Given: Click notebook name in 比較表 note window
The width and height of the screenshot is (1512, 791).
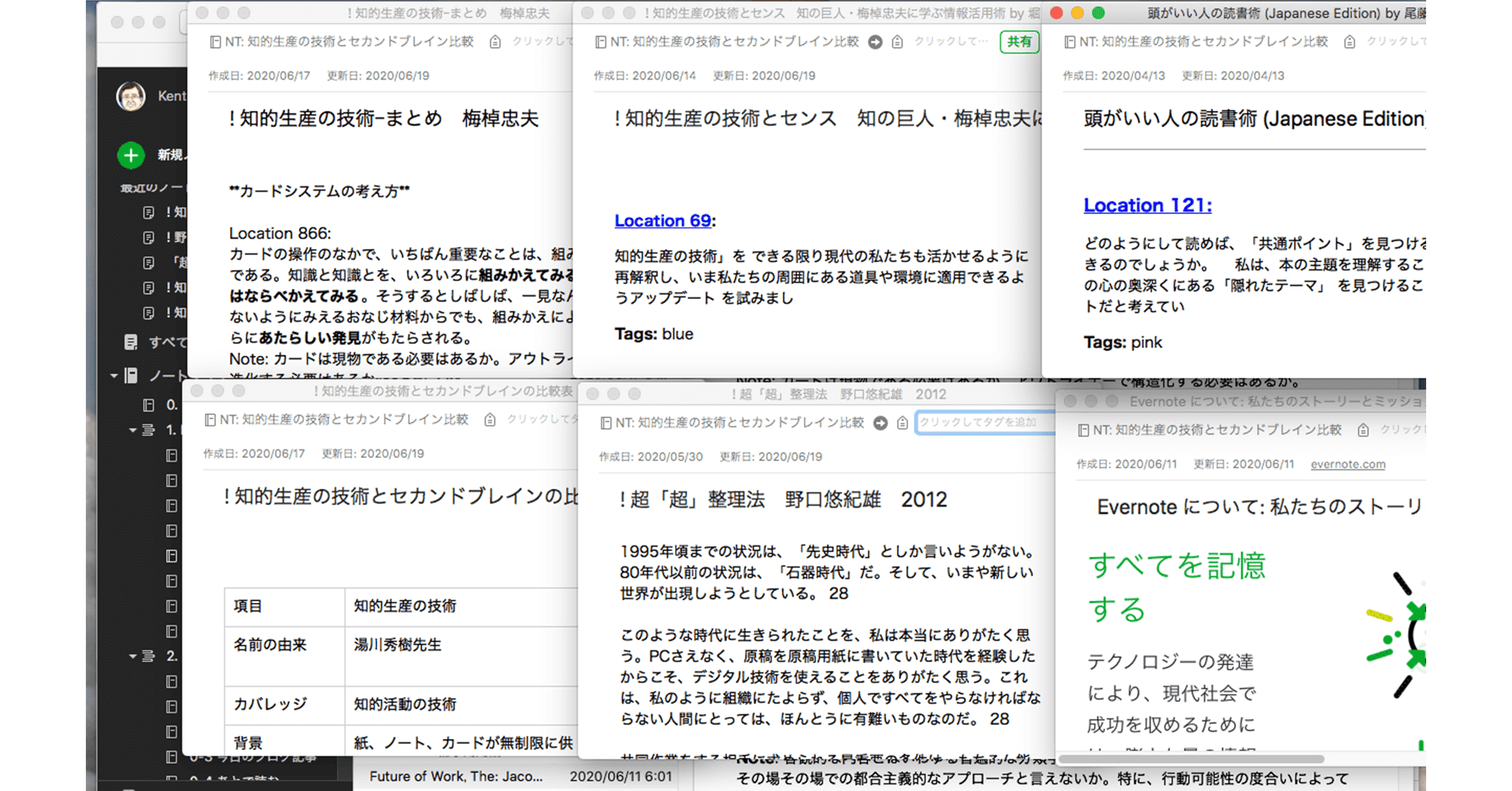Looking at the screenshot, I should point(344,420).
